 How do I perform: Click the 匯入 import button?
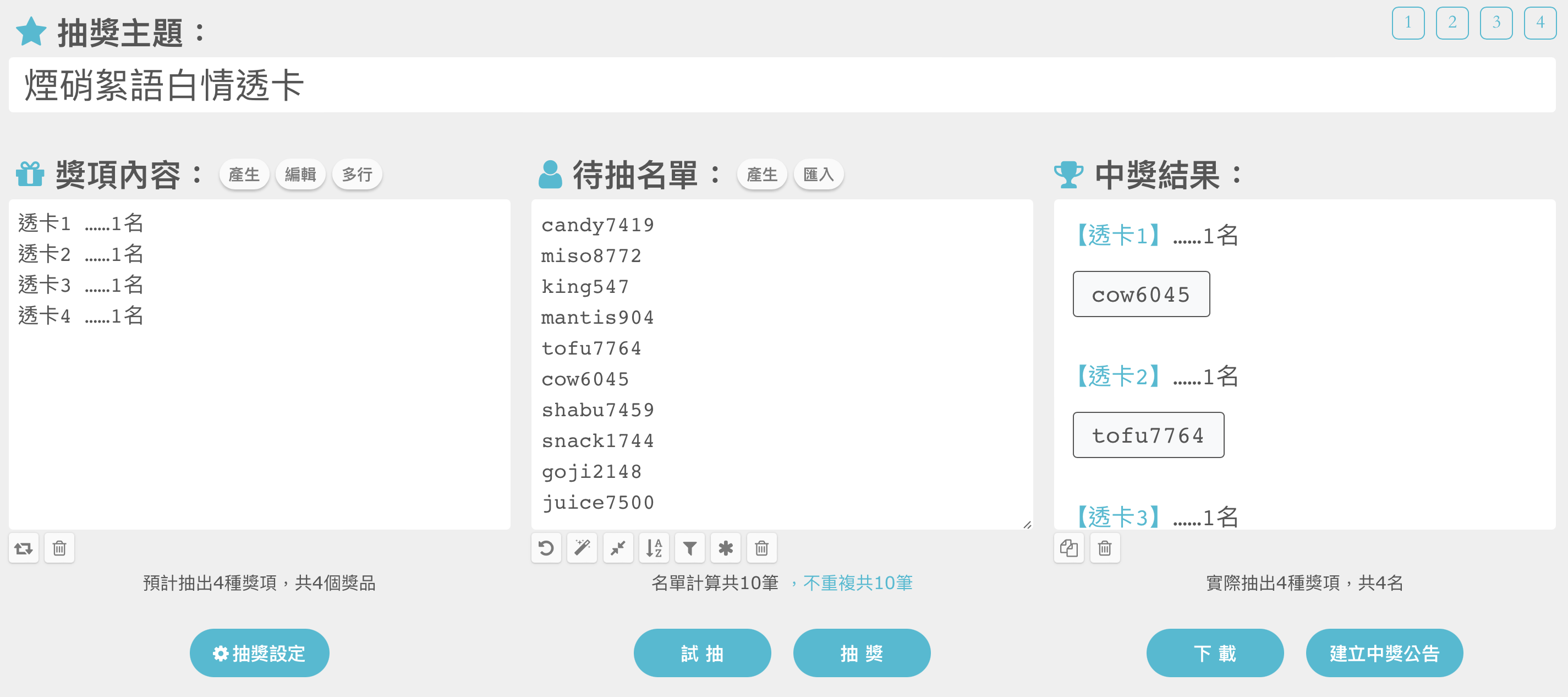[x=819, y=175]
